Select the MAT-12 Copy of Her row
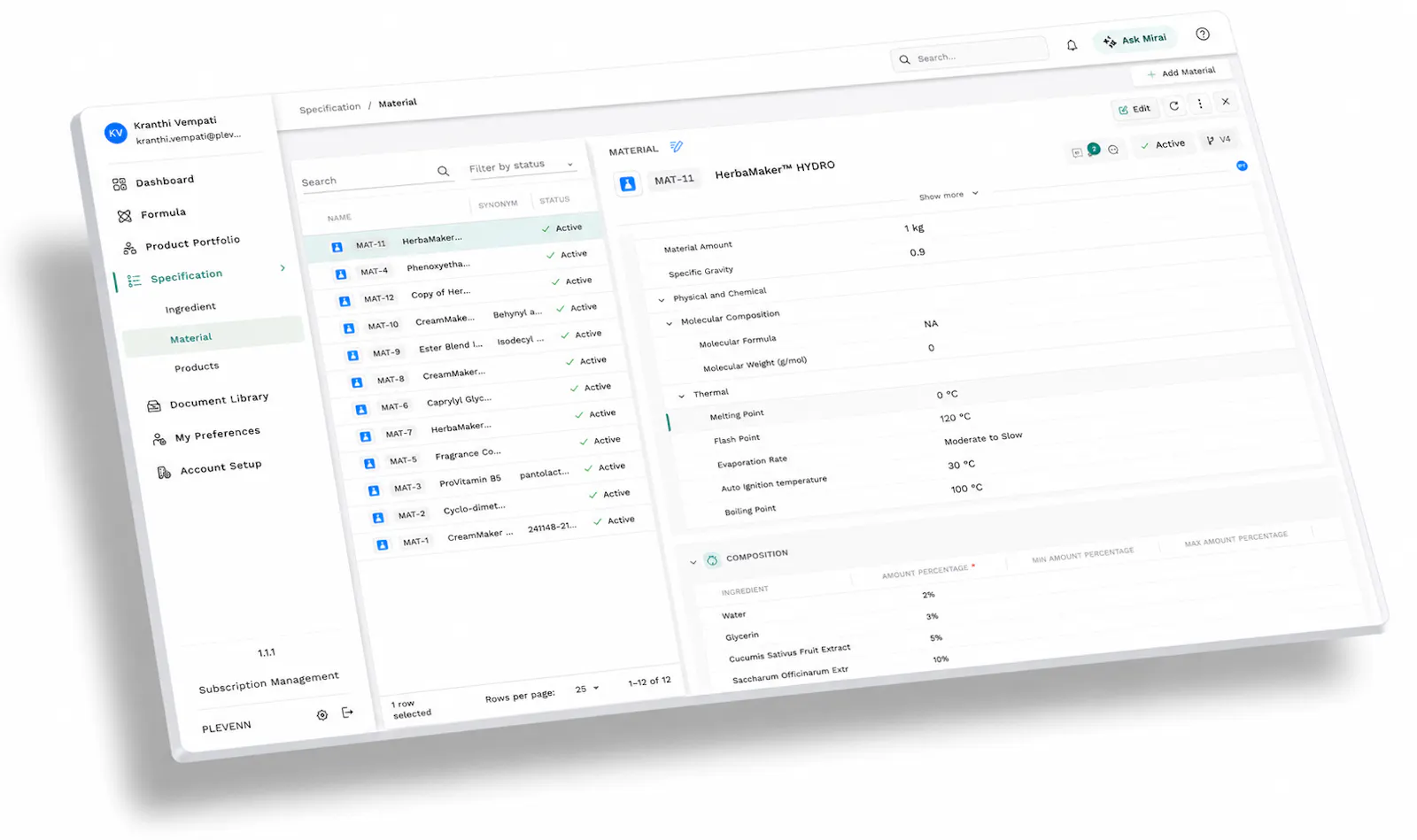The width and height of the screenshot is (1417, 840). (x=462, y=290)
